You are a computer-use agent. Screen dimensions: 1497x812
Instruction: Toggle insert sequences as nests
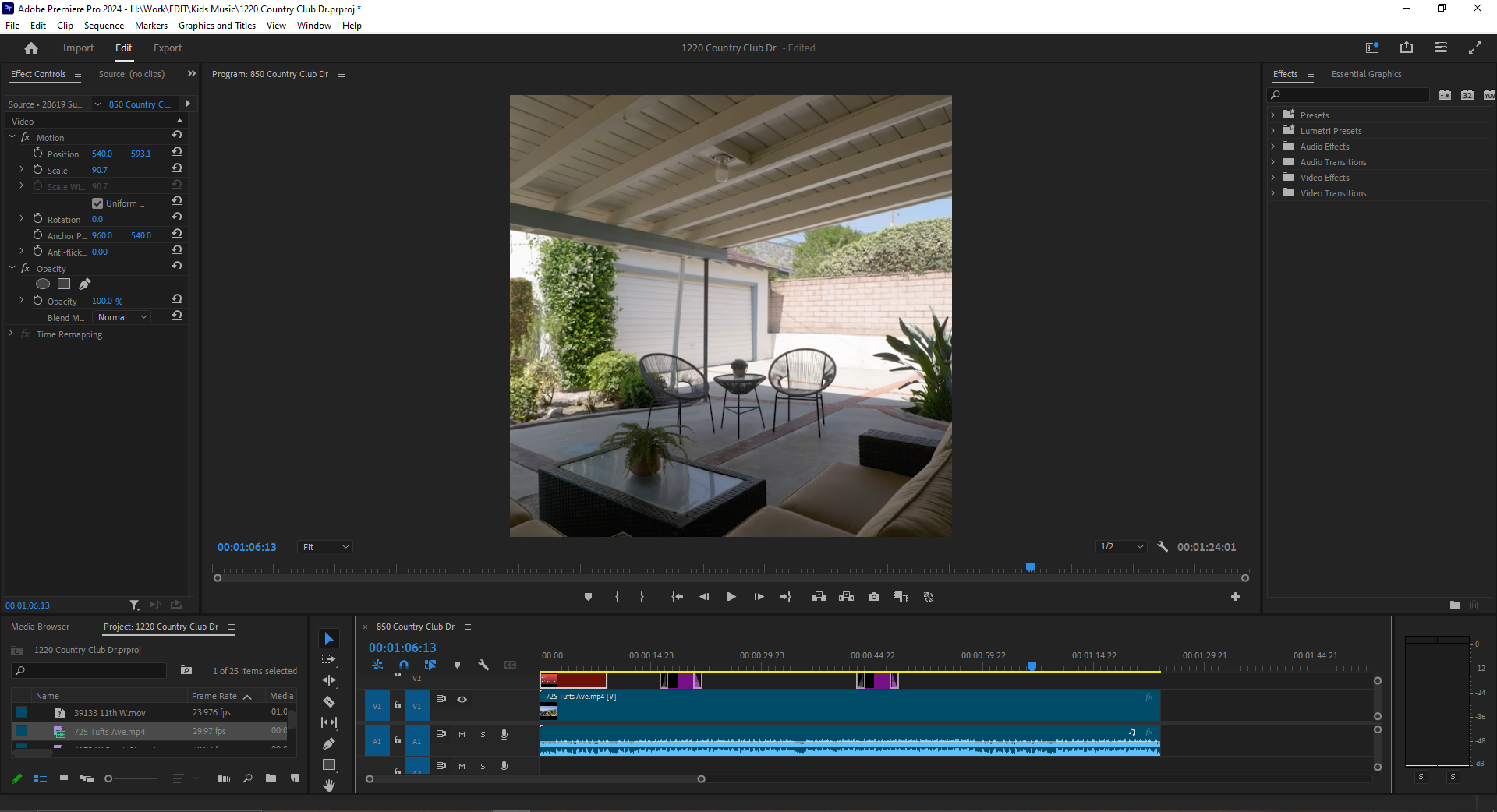(377, 665)
